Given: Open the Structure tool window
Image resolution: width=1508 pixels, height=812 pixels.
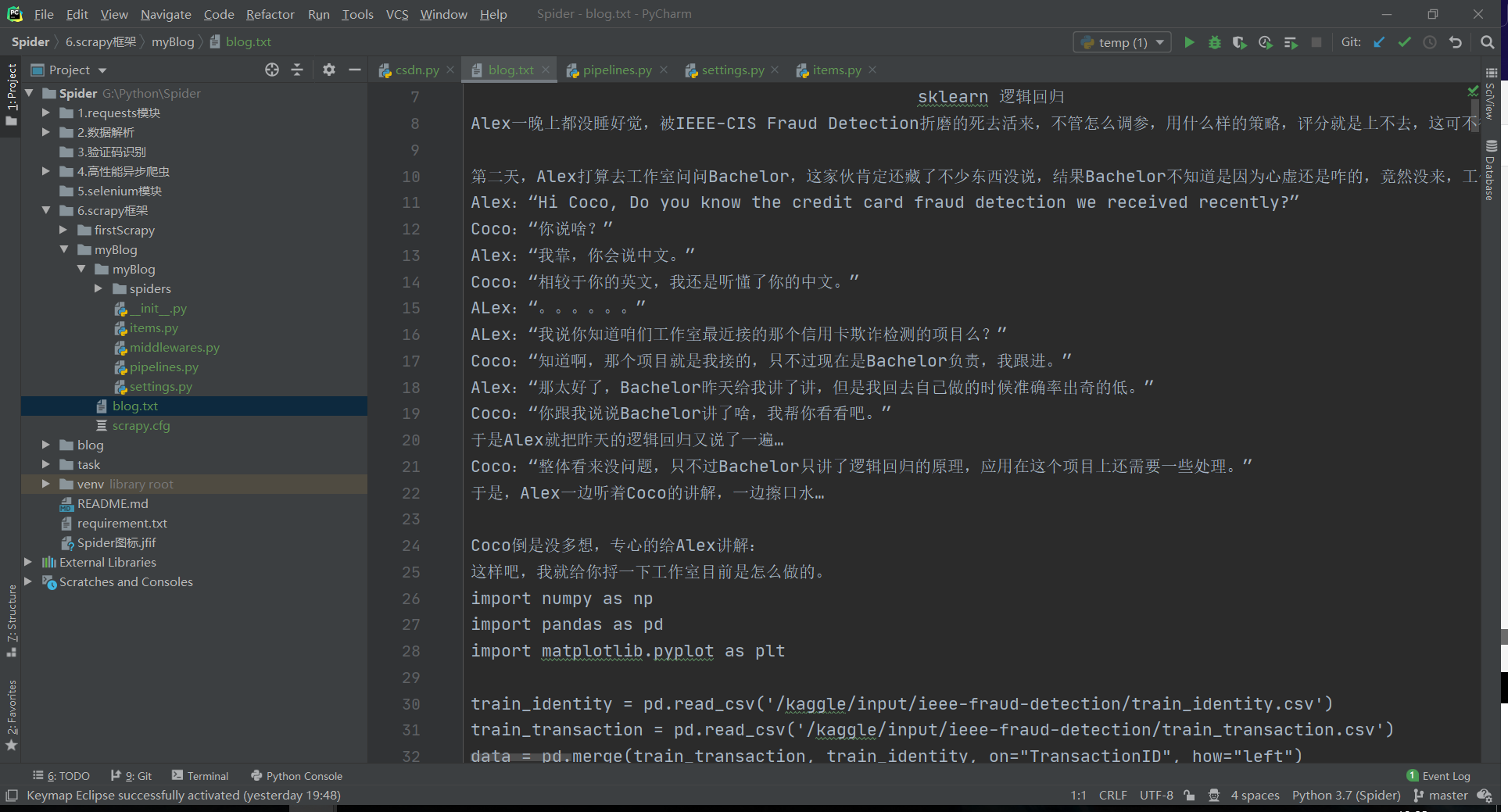Looking at the screenshot, I should [11, 621].
